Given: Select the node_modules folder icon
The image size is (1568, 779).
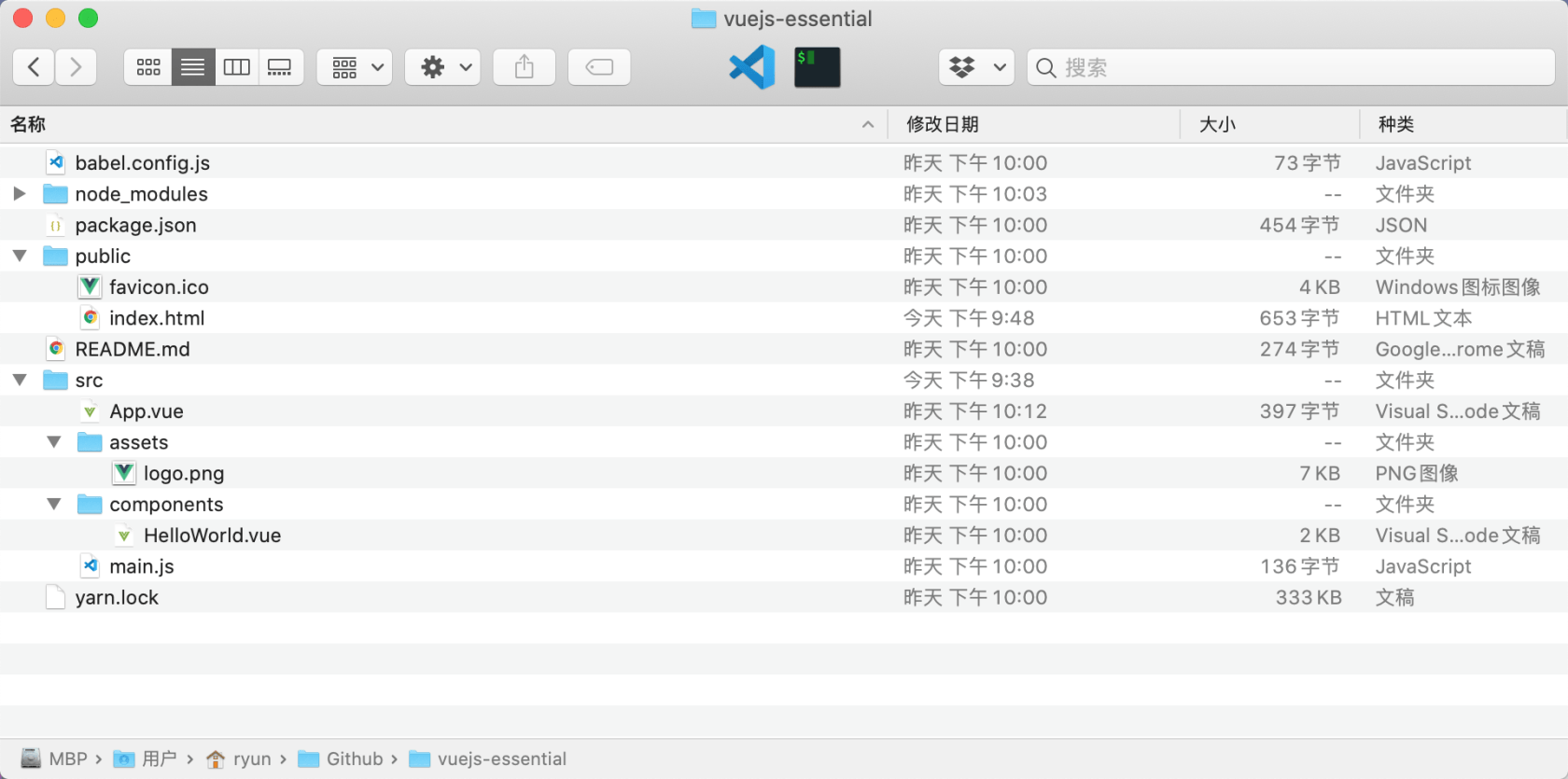Looking at the screenshot, I should point(56,194).
